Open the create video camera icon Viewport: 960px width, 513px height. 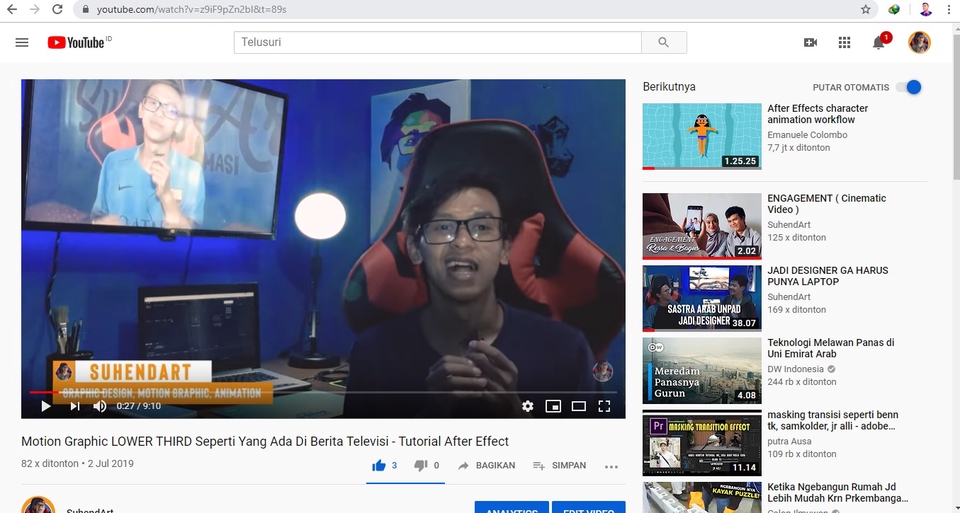(x=810, y=42)
